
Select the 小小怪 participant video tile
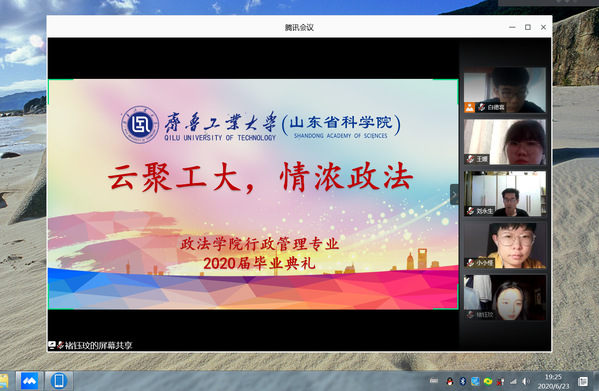505,246
